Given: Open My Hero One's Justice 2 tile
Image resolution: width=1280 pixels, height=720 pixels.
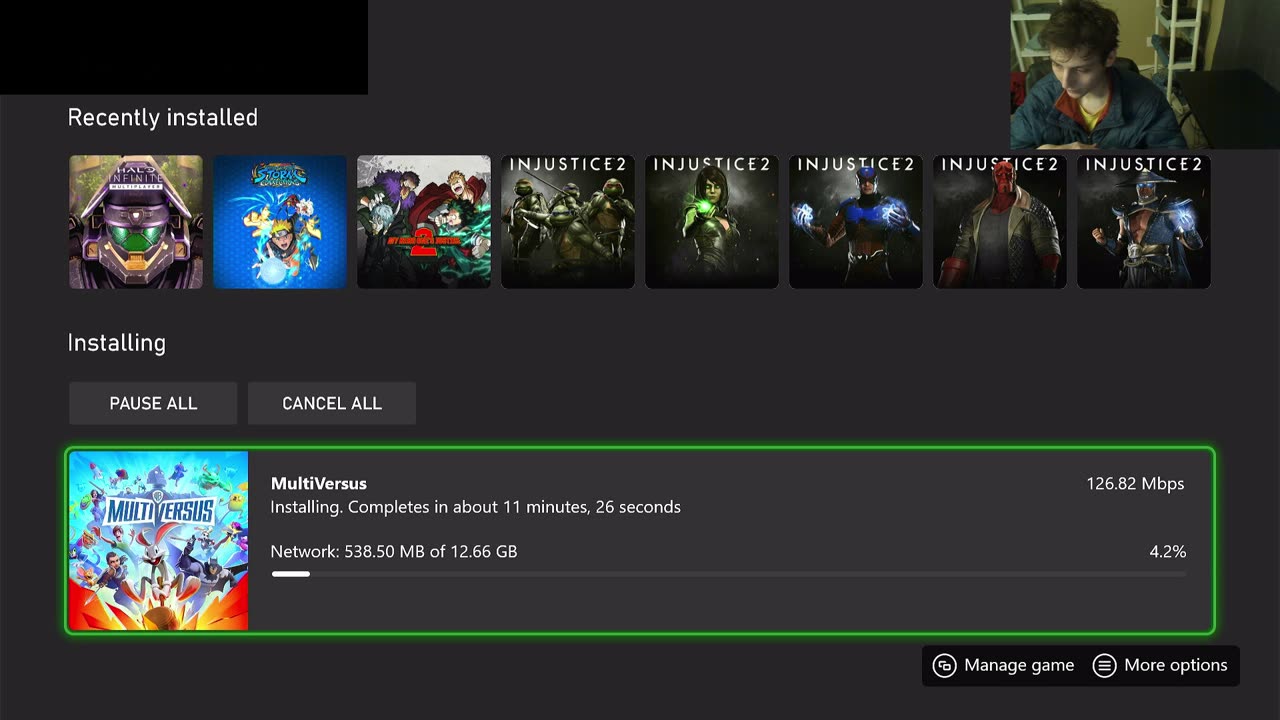Looking at the screenshot, I should [424, 222].
